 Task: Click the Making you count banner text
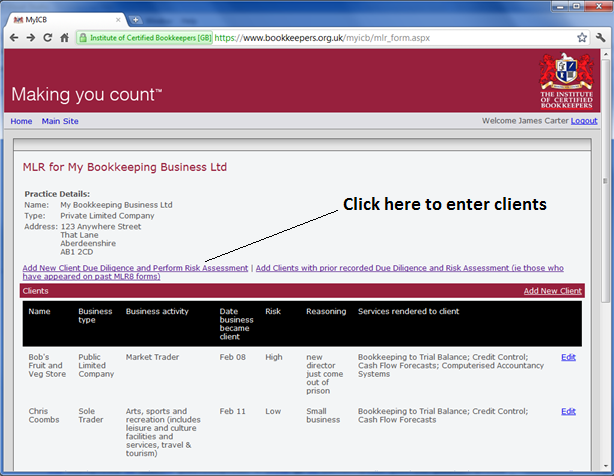pos(87,94)
